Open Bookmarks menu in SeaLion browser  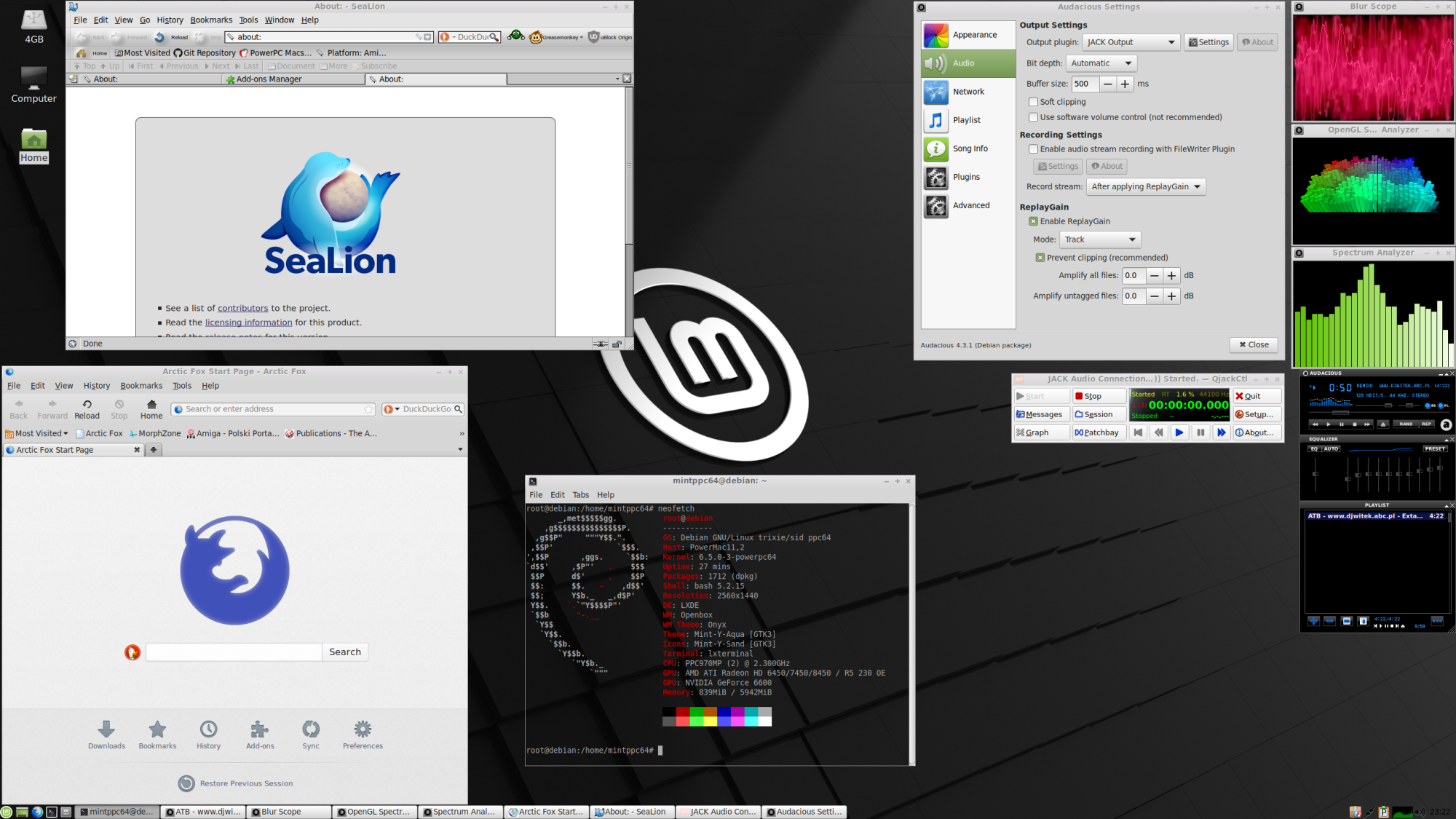211,20
